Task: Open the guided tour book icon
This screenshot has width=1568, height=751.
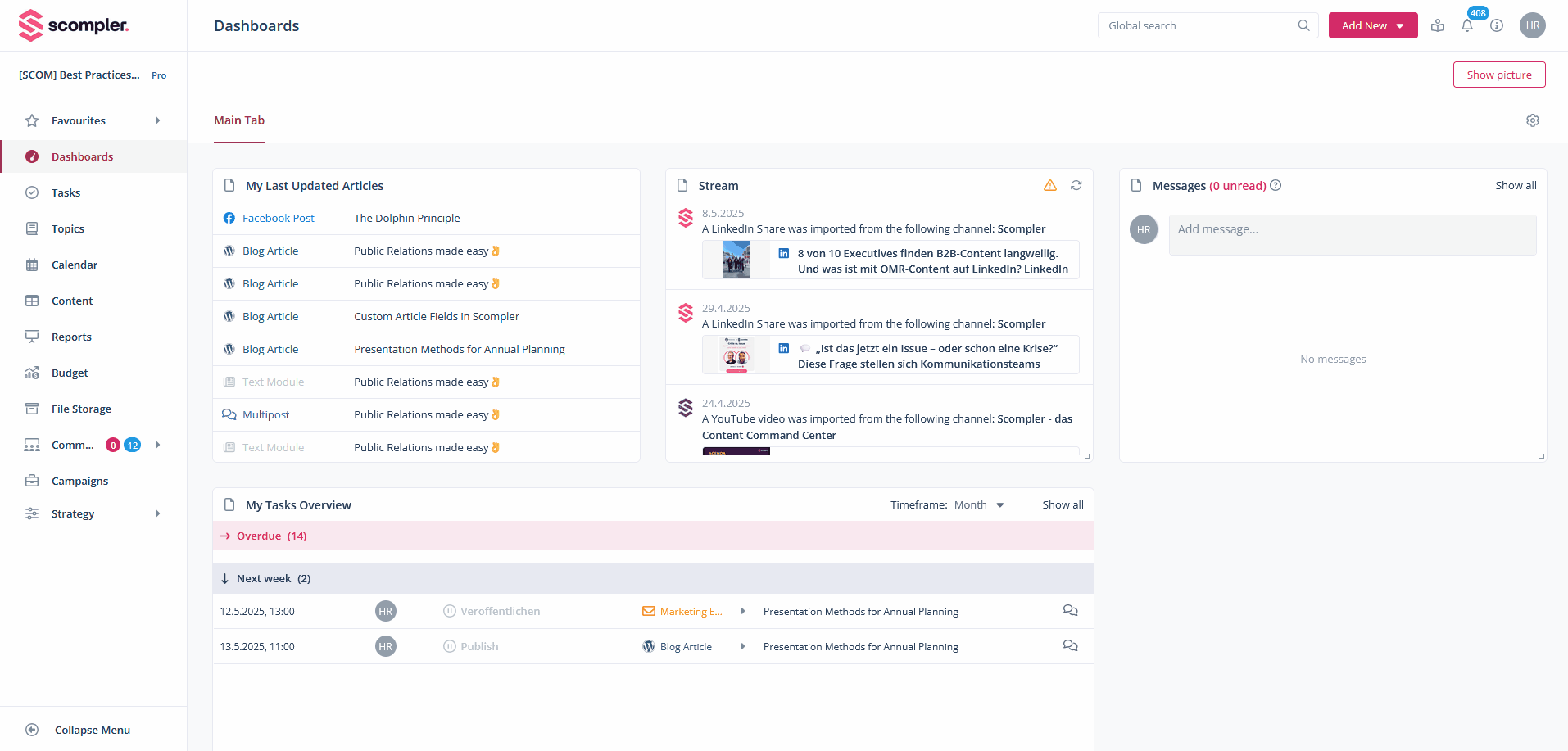Action: tap(1436, 25)
